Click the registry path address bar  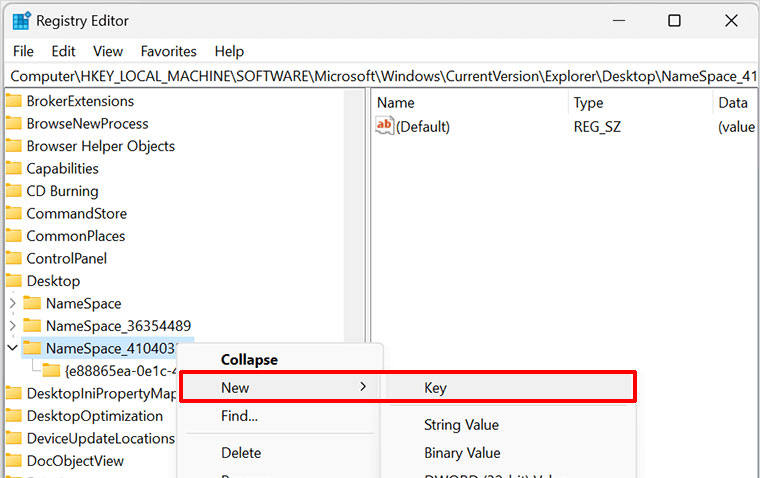tap(380, 75)
